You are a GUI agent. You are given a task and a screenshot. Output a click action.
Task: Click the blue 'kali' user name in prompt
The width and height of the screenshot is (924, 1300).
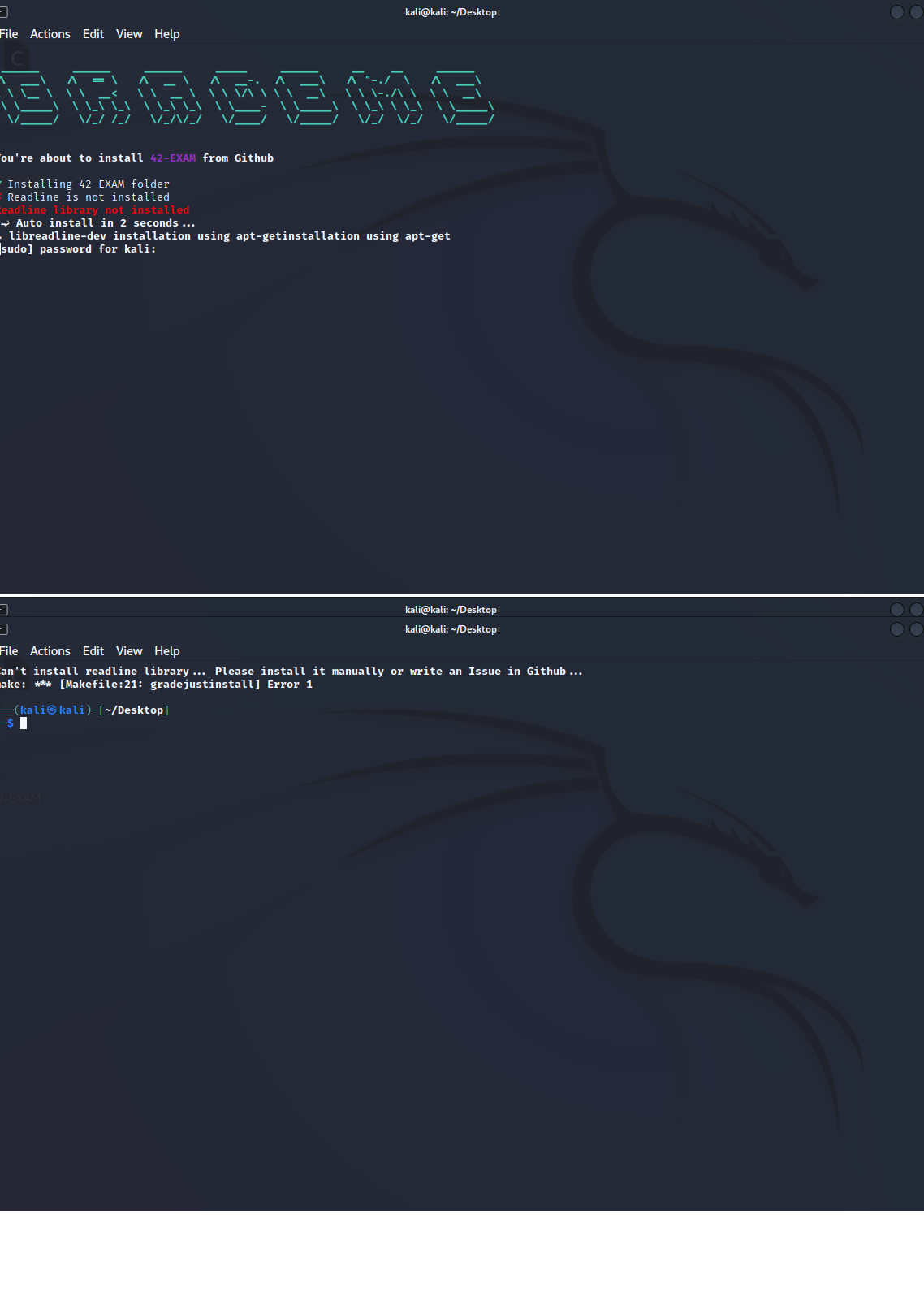coord(32,710)
